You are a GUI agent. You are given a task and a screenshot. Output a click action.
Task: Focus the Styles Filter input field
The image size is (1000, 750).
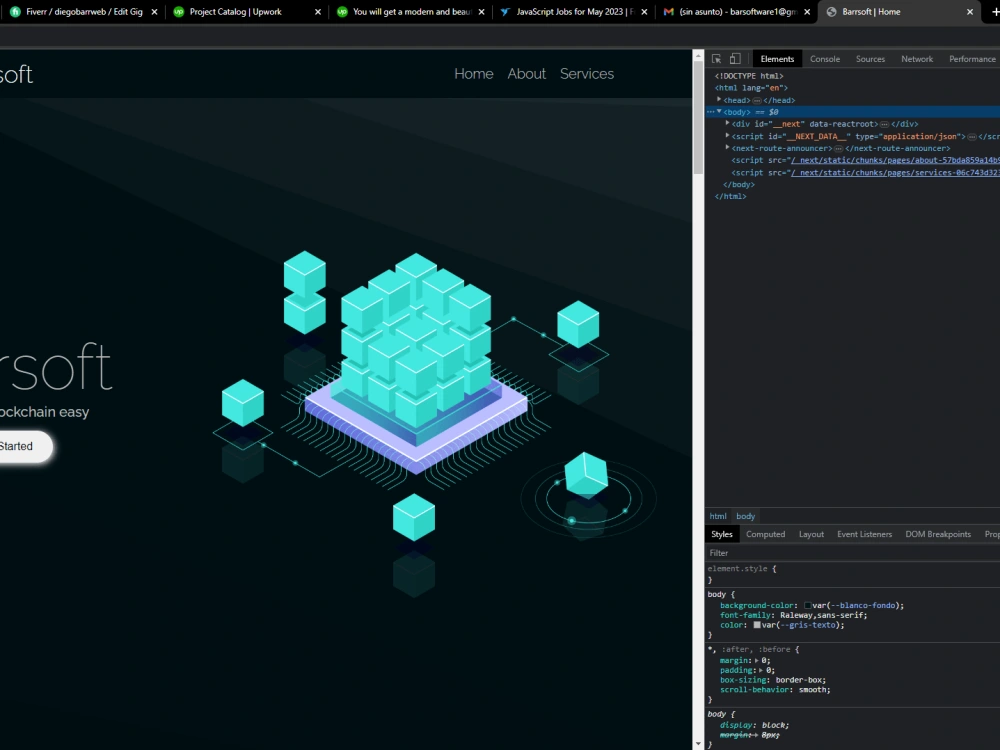[x=853, y=553]
